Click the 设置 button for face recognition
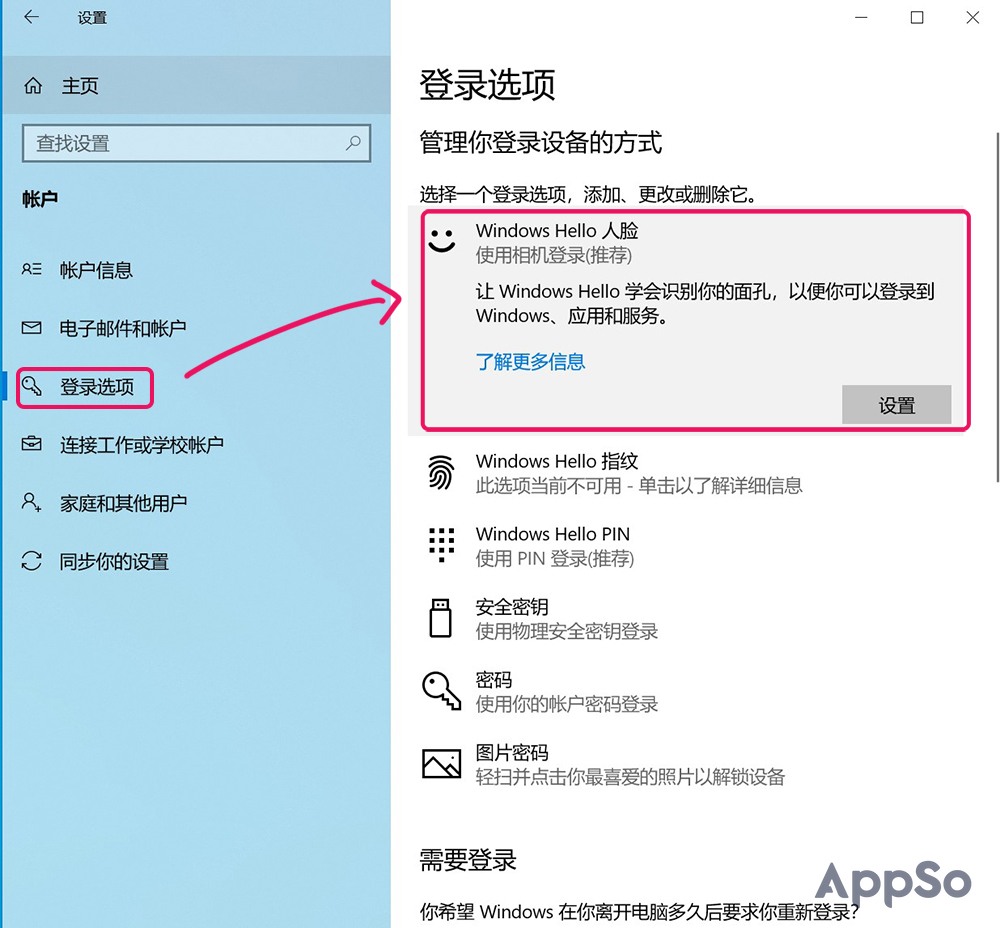Image resolution: width=1000 pixels, height=928 pixels. [897, 405]
